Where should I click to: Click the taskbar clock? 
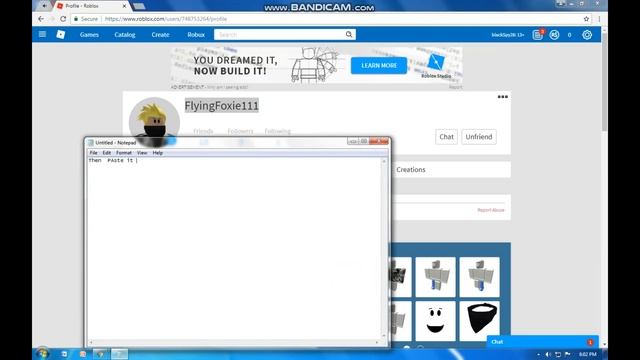(587, 354)
